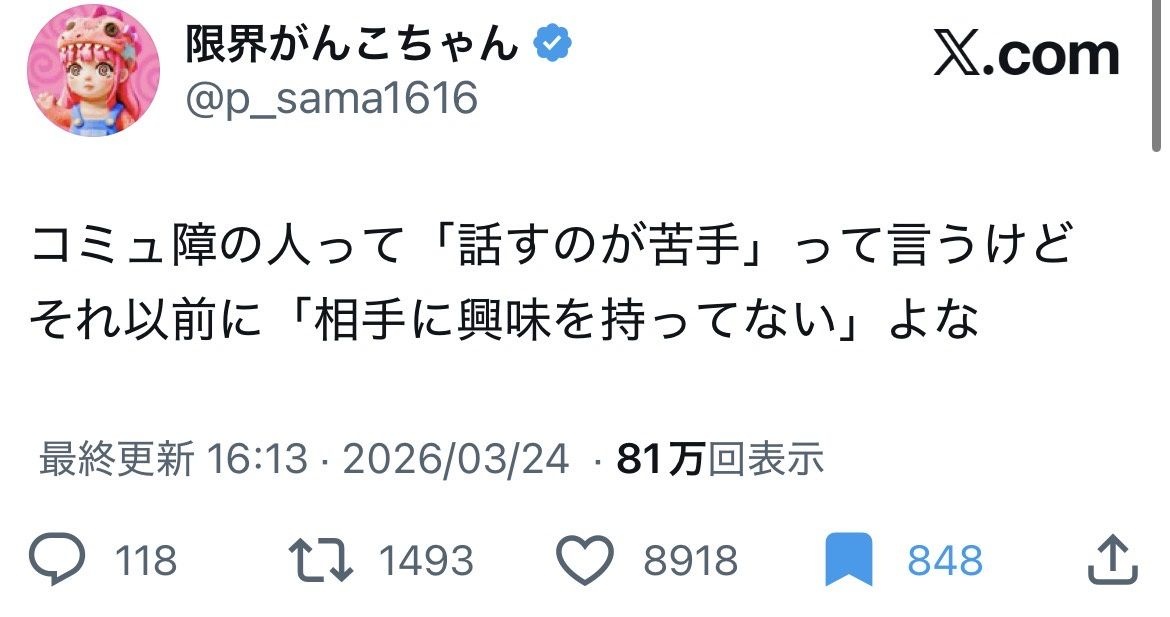Click the 118 replies count
Viewport: 1170px width, 617px height.
pos(145,561)
